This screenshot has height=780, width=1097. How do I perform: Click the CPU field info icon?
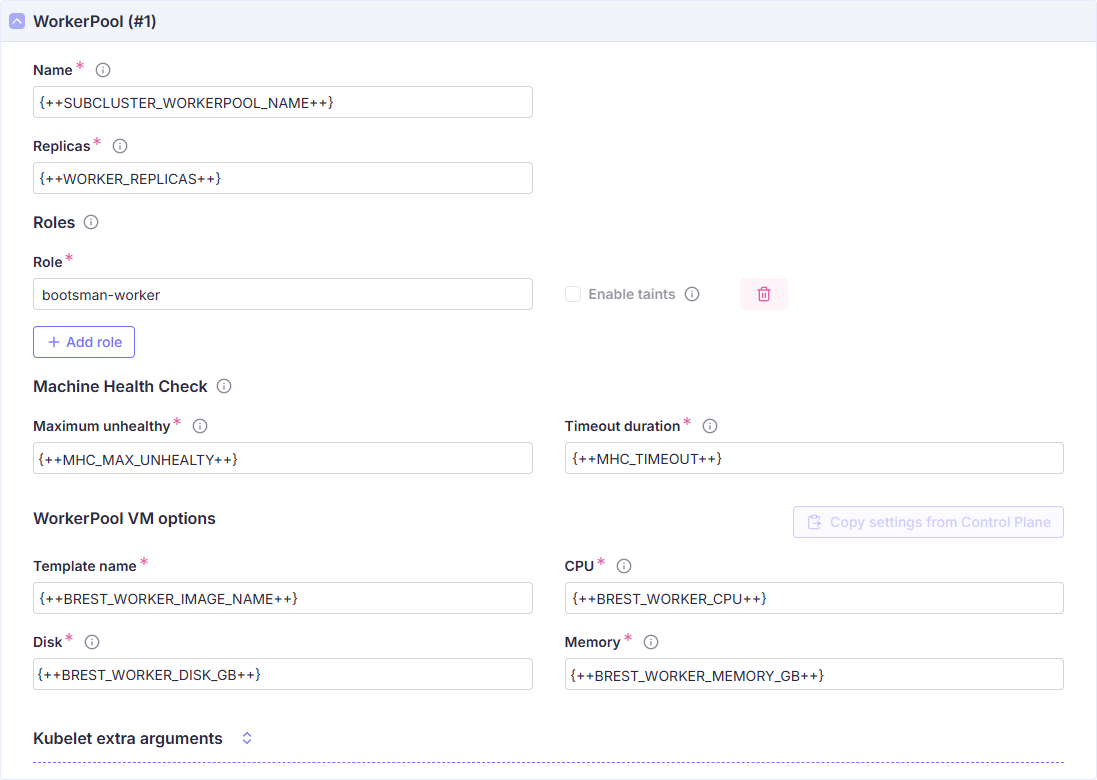(x=623, y=565)
